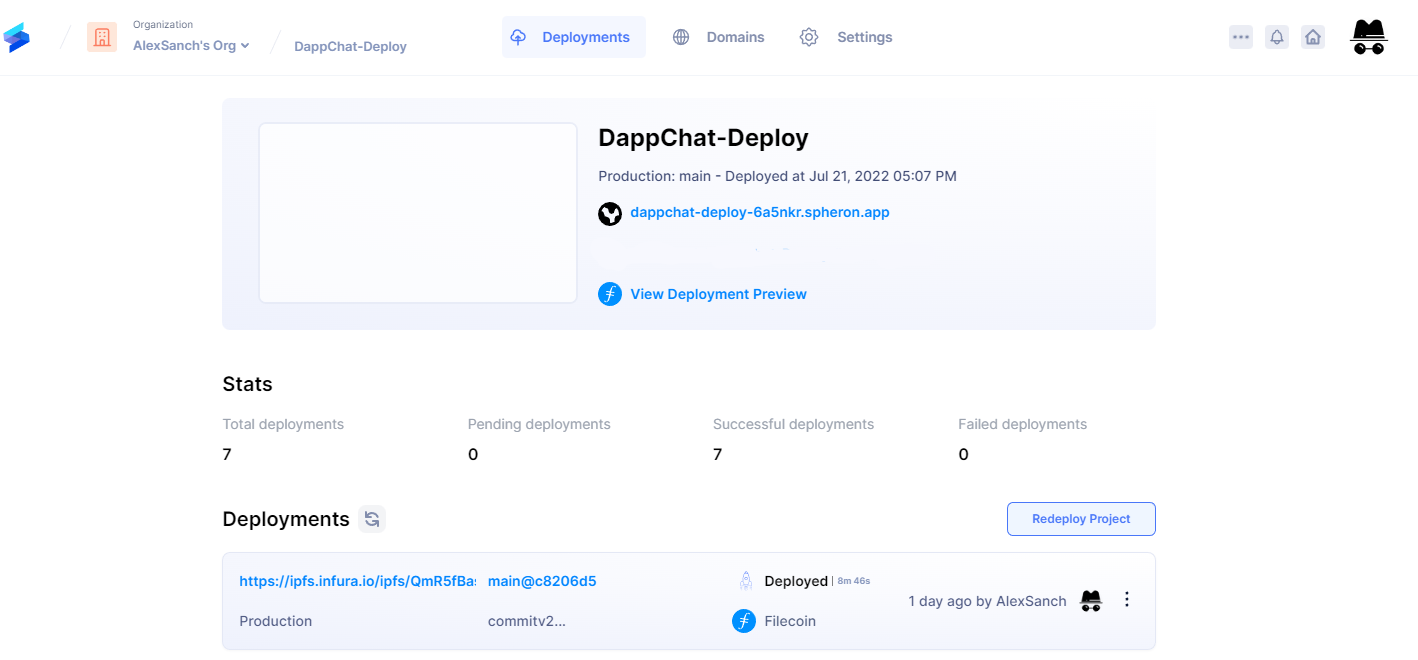Open dappchat-deploy-6a5nkr.spheron.app link
Image resolution: width=1418 pixels, height=660 pixels.
[760, 212]
